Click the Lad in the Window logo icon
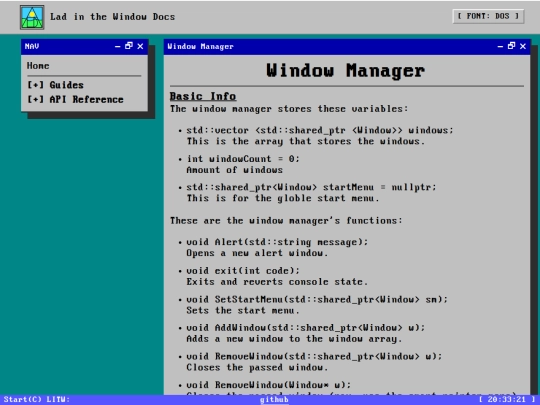The height and width of the screenshot is (405, 540). pyautogui.click(x=32, y=17)
